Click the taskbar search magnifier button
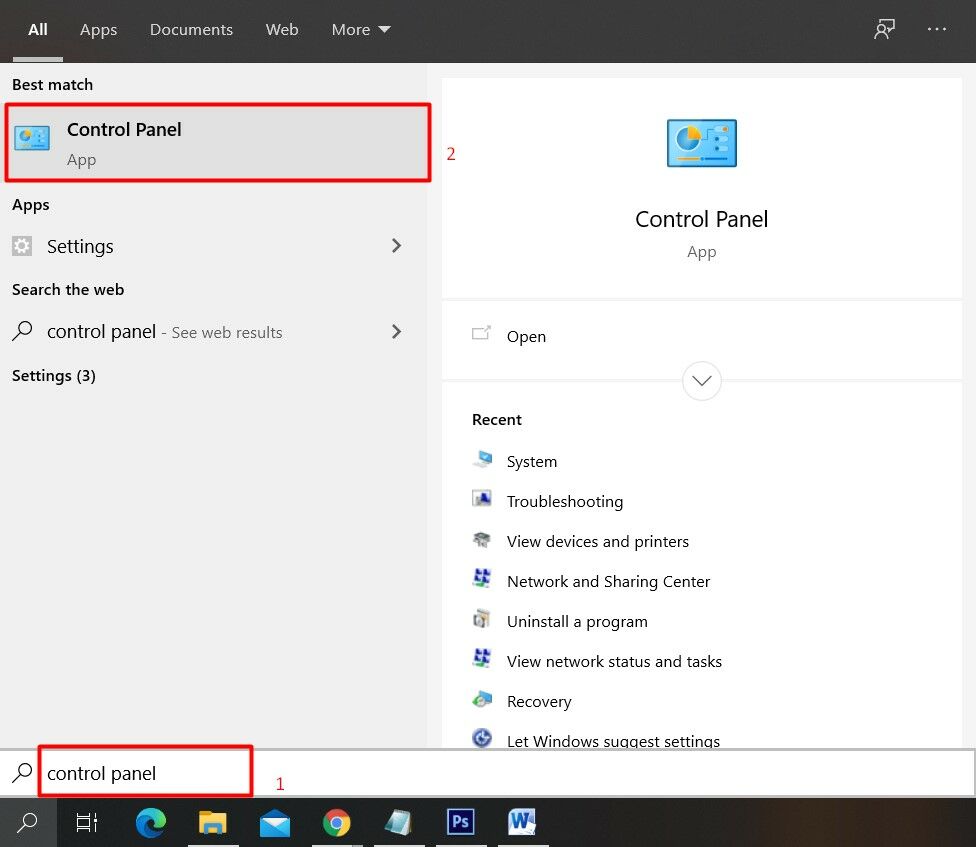 pyautogui.click(x=27, y=822)
